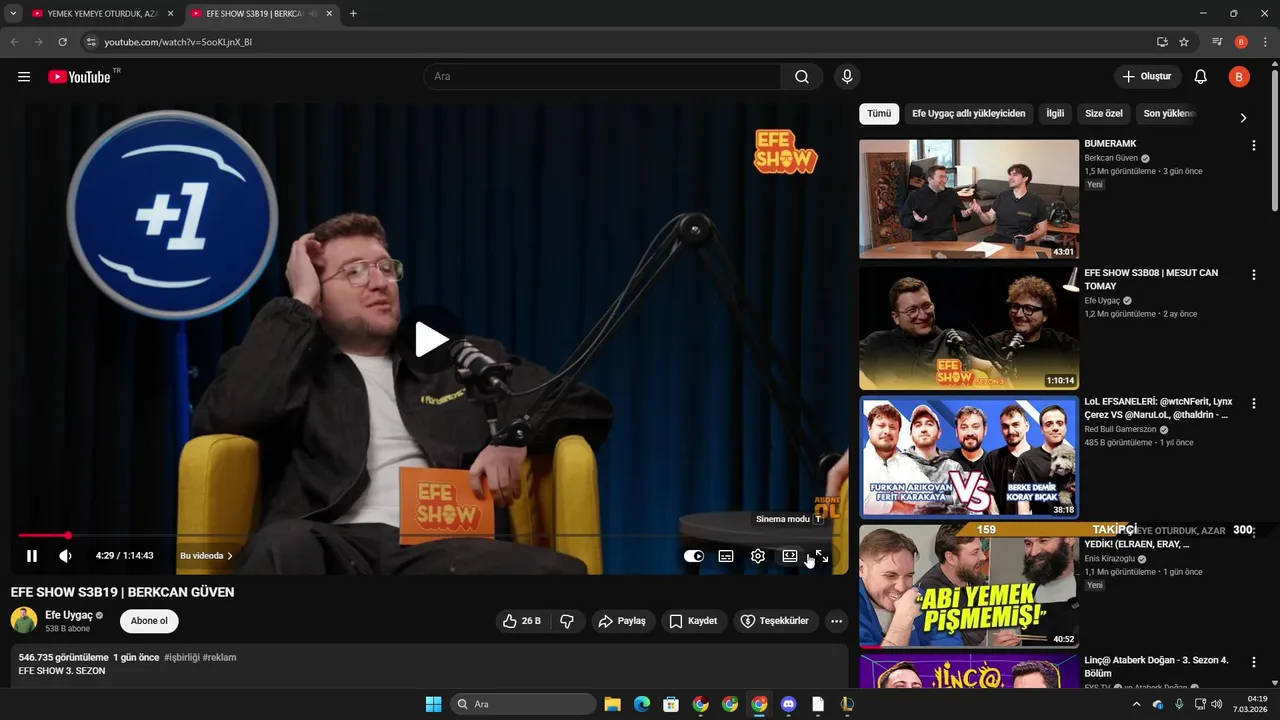This screenshot has height=720, width=1280.
Task: Open options for LoL EFSANELERİ video
Action: click(1254, 404)
